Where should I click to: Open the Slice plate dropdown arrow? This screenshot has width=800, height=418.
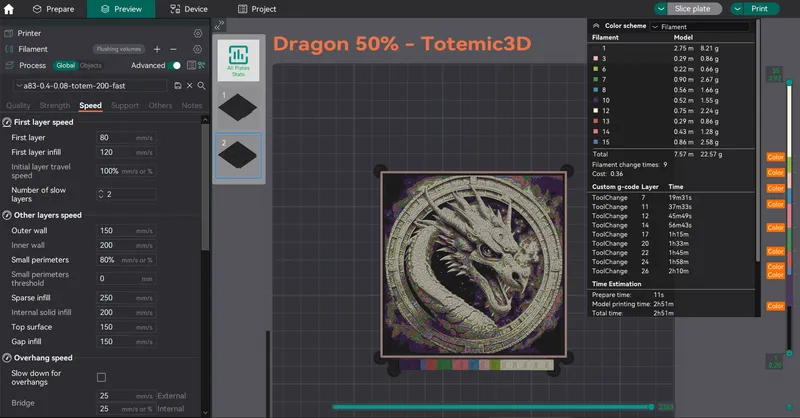(x=661, y=9)
